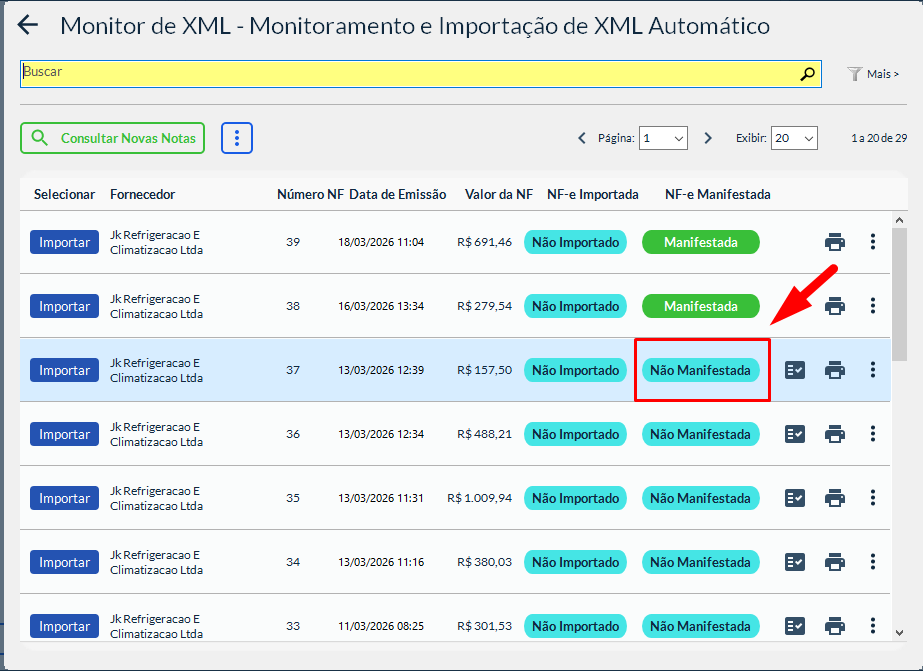Click the back arrow icon
The width and height of the screenshot is (923, 671).
coord(28,26)
